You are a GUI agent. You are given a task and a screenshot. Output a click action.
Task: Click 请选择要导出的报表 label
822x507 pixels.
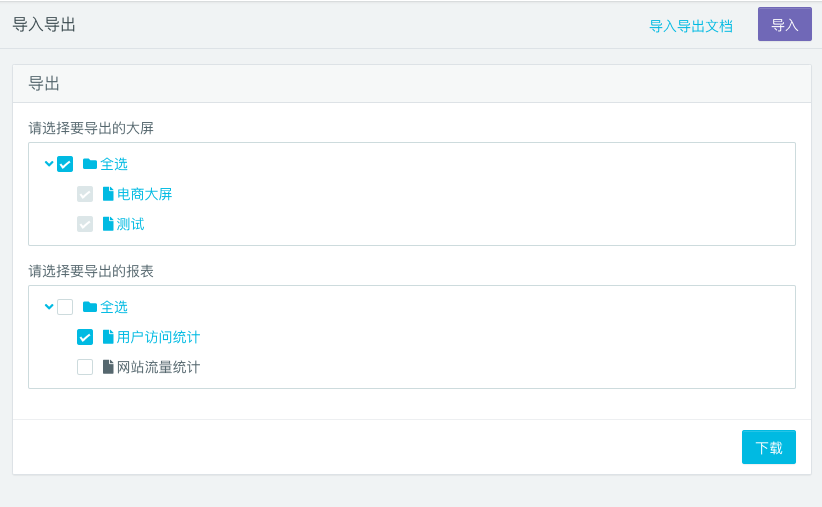(91, 271)
